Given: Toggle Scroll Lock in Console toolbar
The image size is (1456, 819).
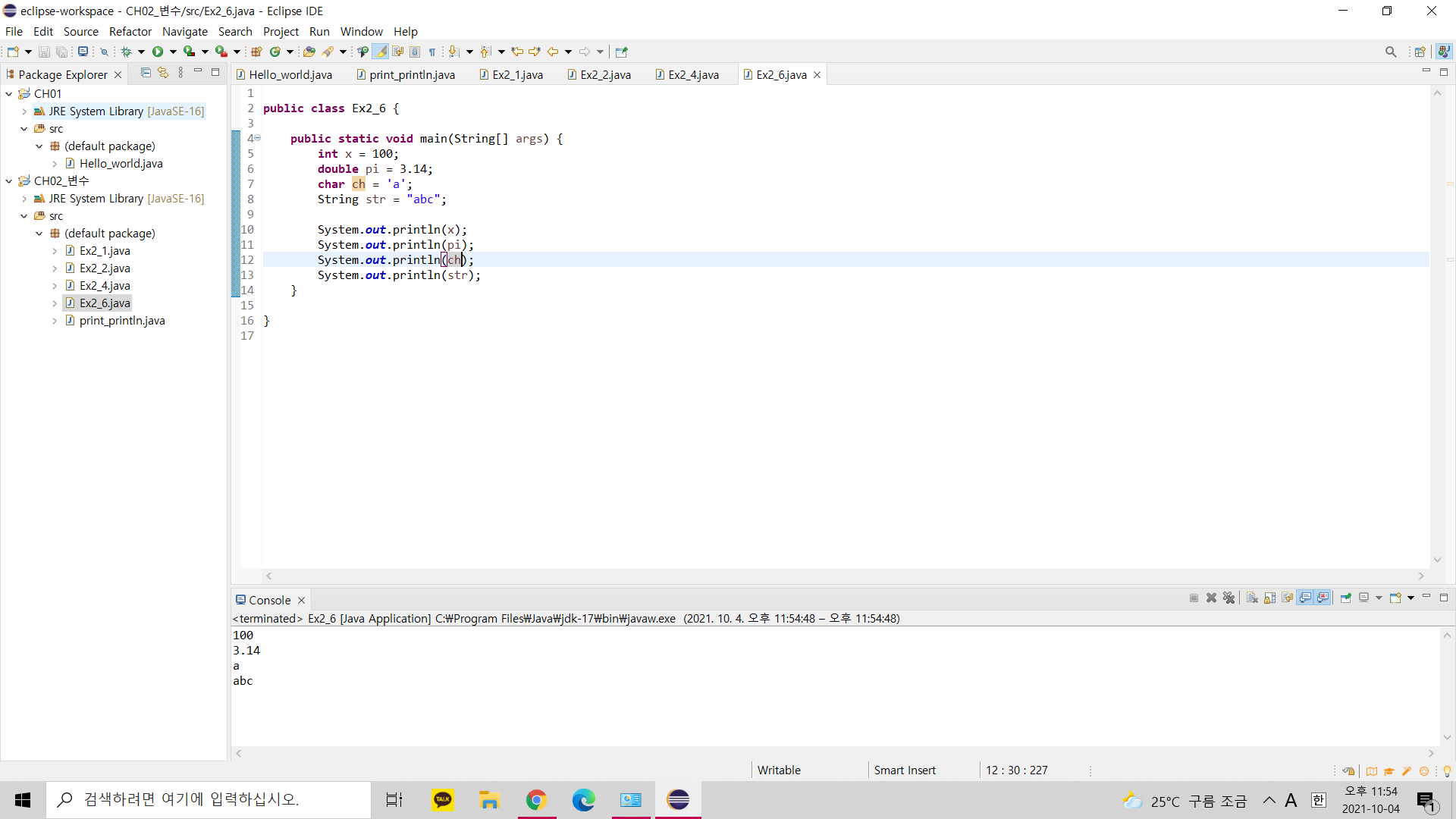Looking at the screenshot, I should (x=1270, y=598).
